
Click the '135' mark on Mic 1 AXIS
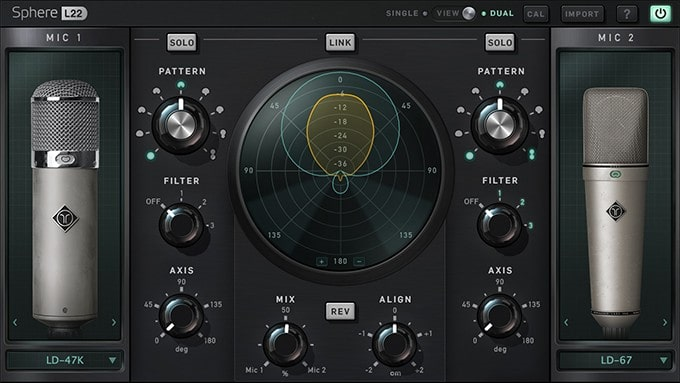coord(216,304)
